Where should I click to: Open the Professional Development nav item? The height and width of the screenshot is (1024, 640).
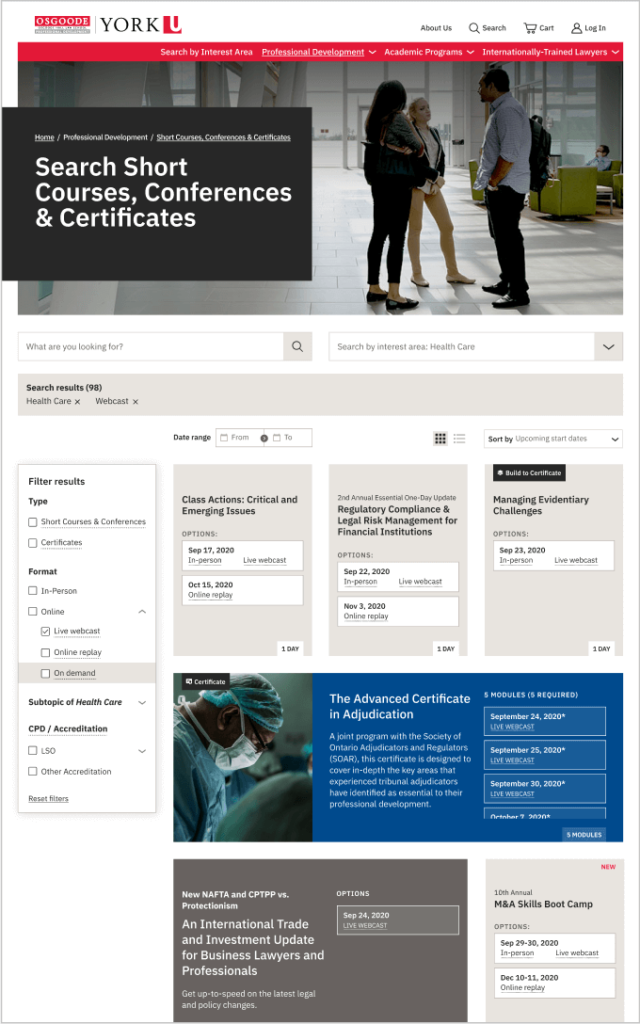(x=313, y=52)
